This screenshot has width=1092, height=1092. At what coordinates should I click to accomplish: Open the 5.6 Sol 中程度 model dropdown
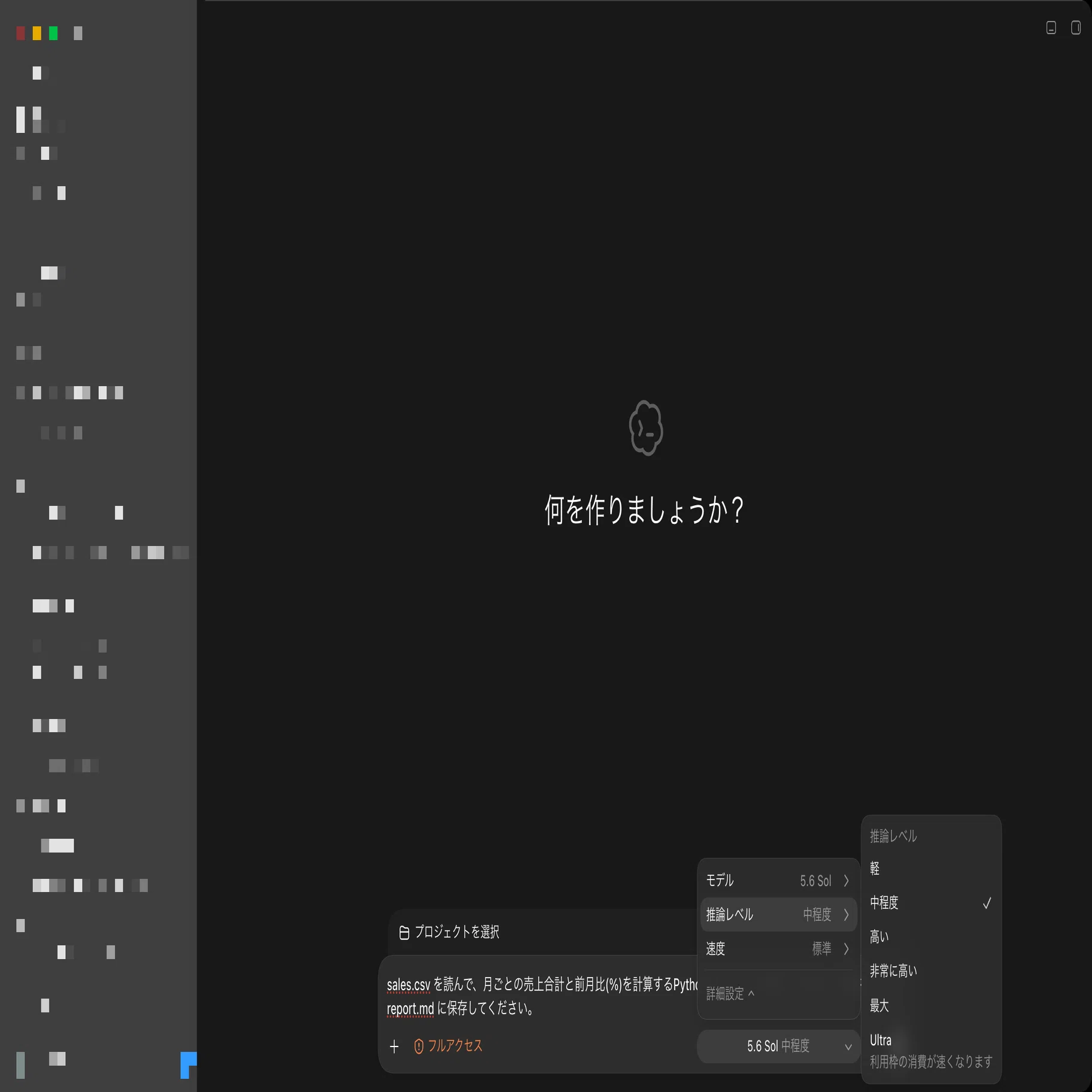[x=778, y=1046]
